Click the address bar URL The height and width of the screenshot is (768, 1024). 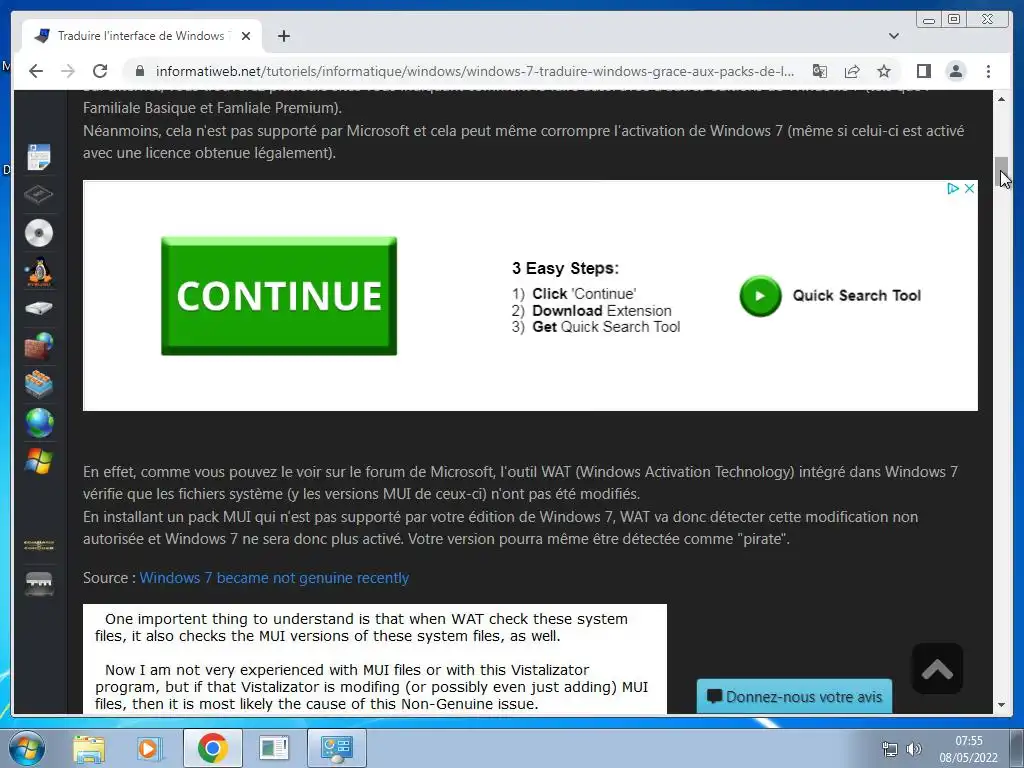(475, 71)
